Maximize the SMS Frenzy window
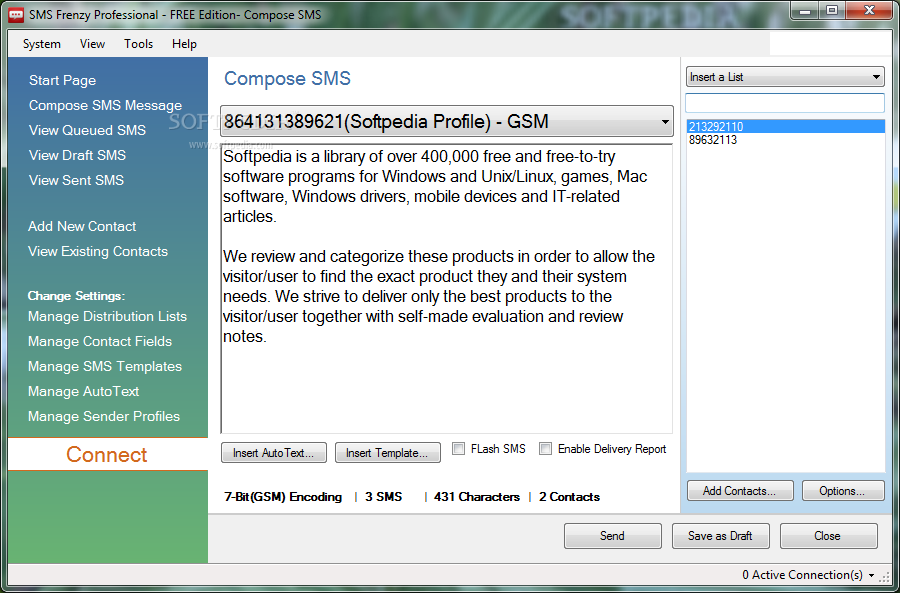This screenshot has width=900, height=593. pos(832,10)
